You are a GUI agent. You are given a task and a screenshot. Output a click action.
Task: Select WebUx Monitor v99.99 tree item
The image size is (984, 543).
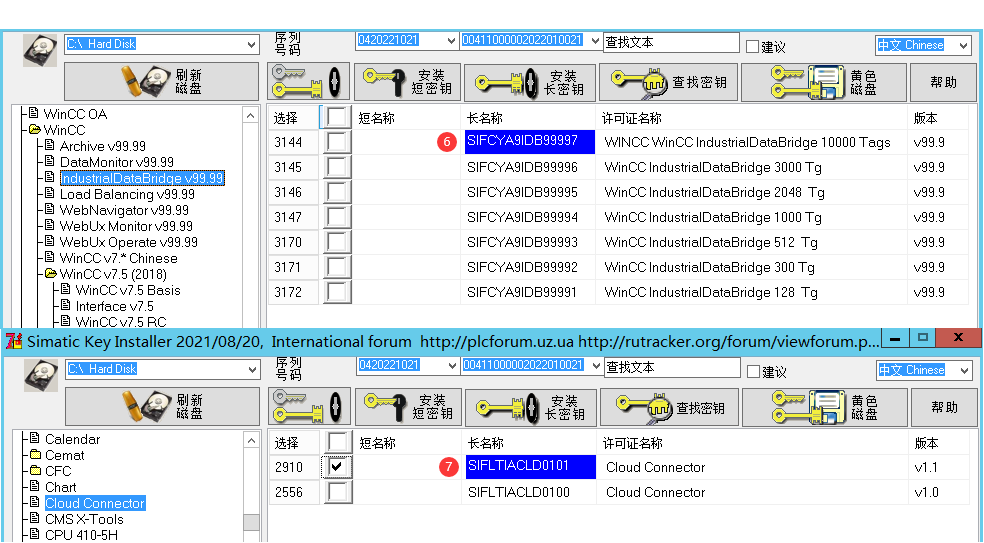click(x=126, y=226)
